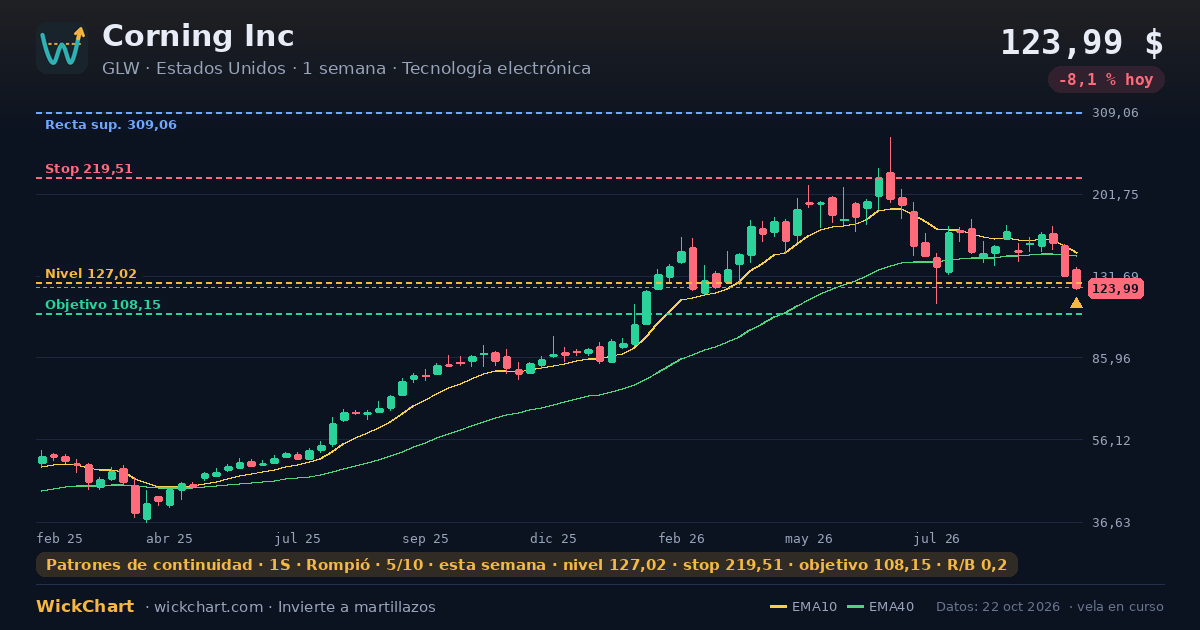Click the feb 25 date label
The width and height of the screenshot is (1200, 630).
tap(60, 538)
